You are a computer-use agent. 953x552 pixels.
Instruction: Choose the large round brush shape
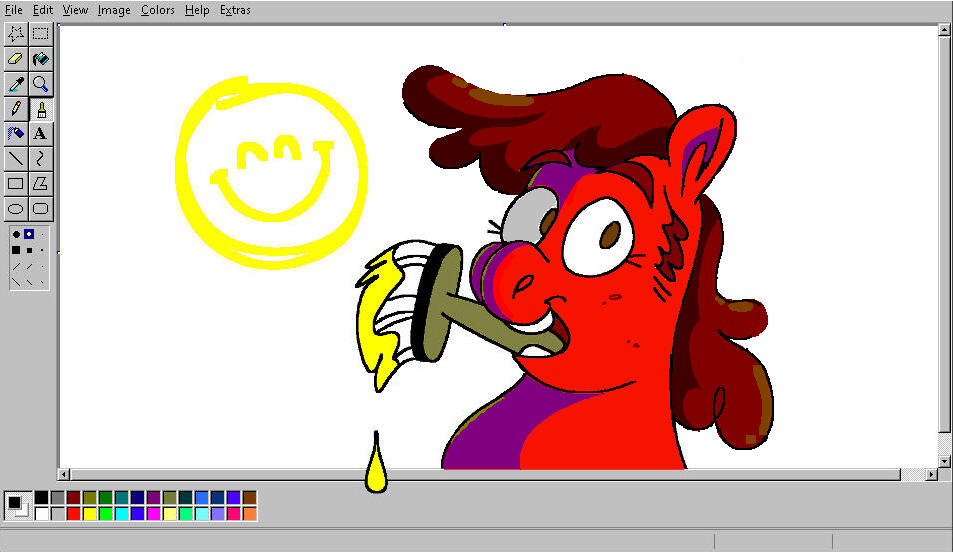pyautogui.click(x=16, y=235)
